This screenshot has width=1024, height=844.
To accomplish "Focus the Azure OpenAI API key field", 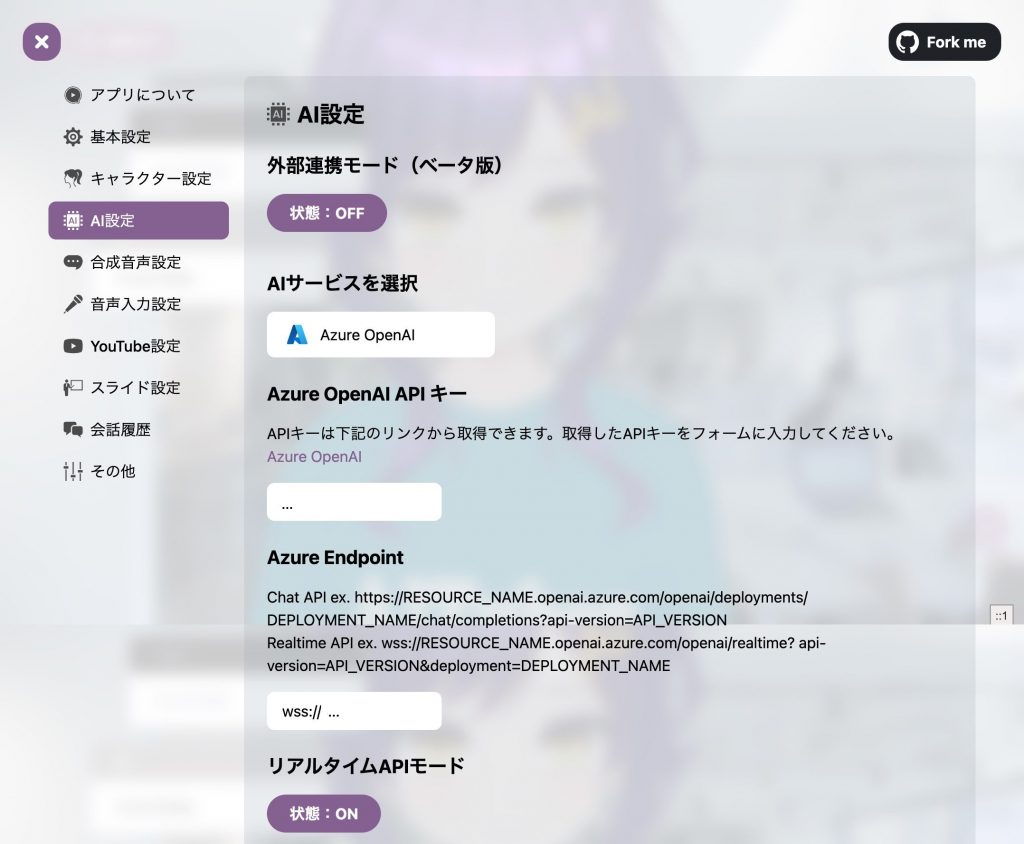I will (x=354, y=502).
